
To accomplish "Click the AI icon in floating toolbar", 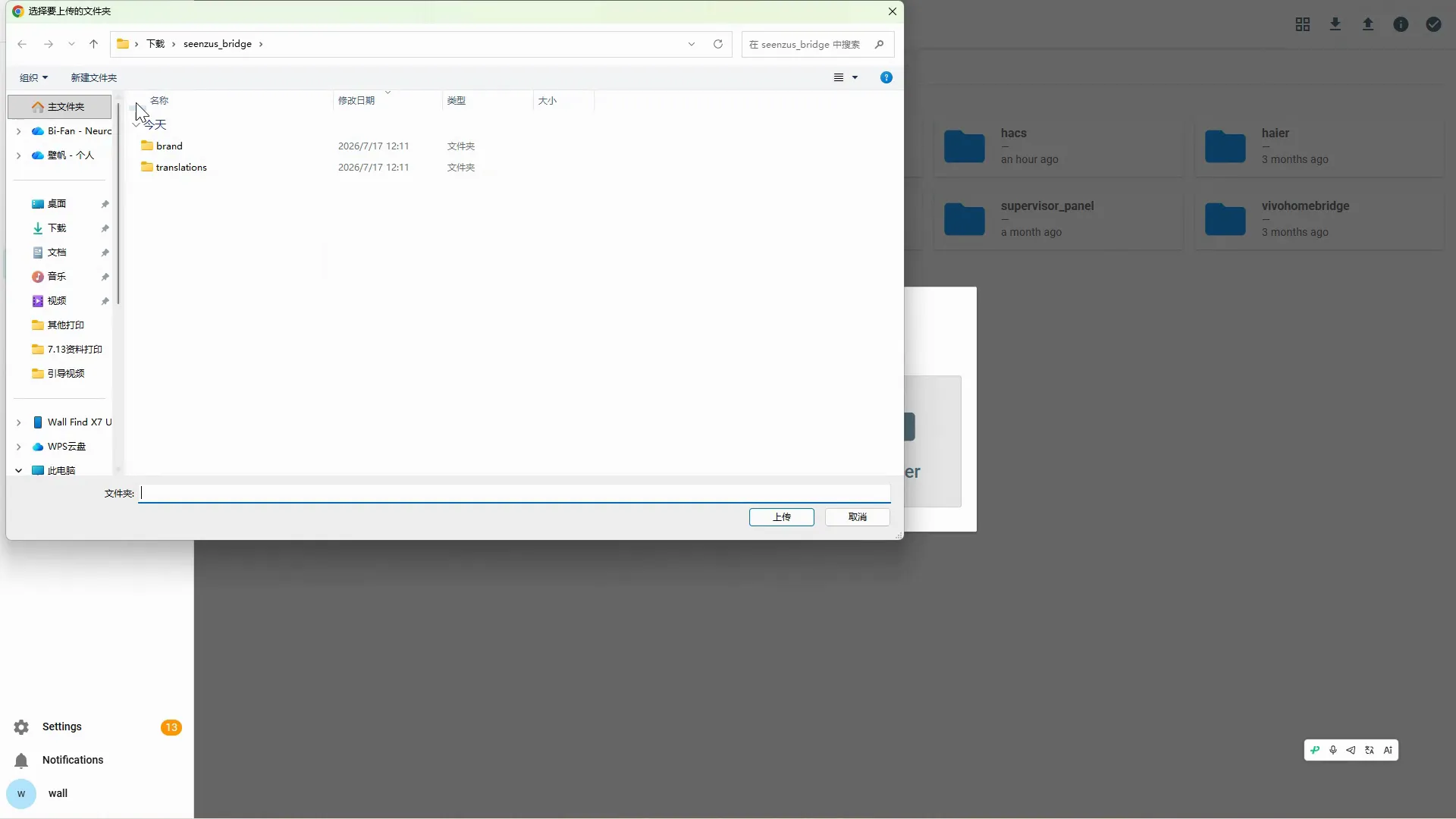I will point(1388,751).
